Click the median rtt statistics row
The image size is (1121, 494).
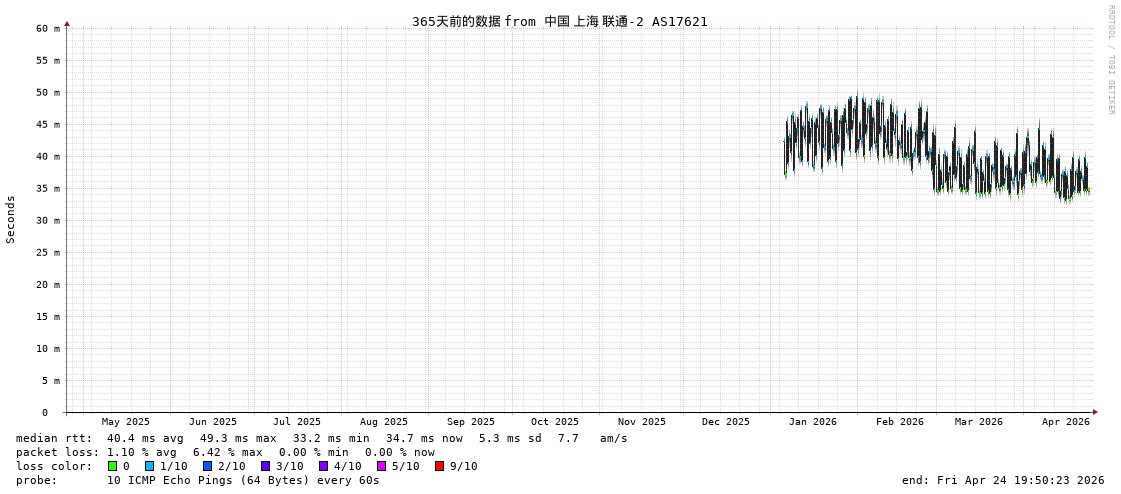(x=321, y=438)
